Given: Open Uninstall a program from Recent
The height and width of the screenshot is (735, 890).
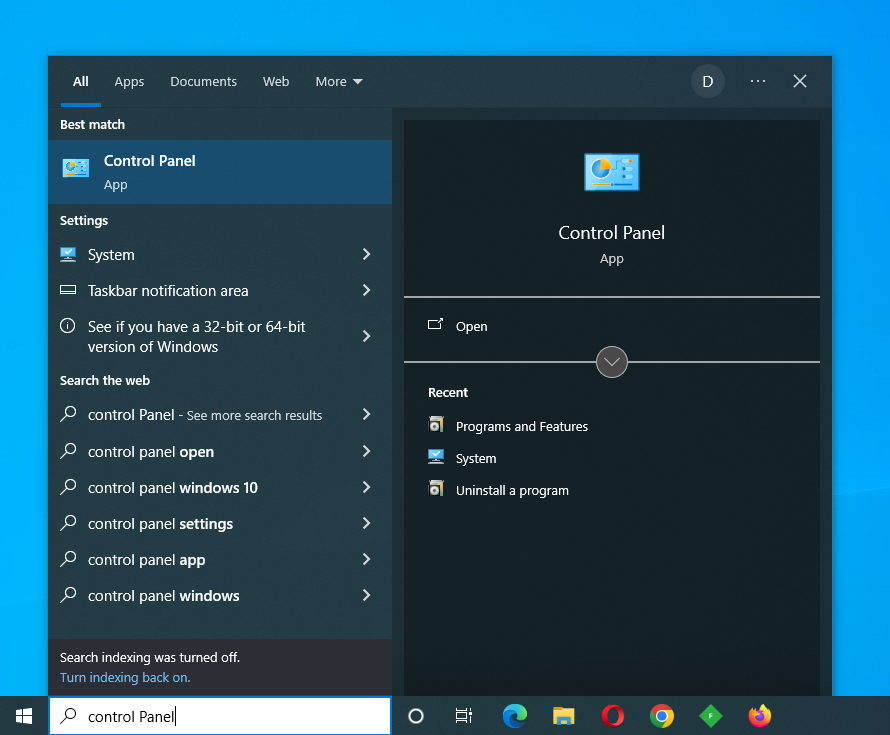Looking at the screenshot, I should coord(512,490).
